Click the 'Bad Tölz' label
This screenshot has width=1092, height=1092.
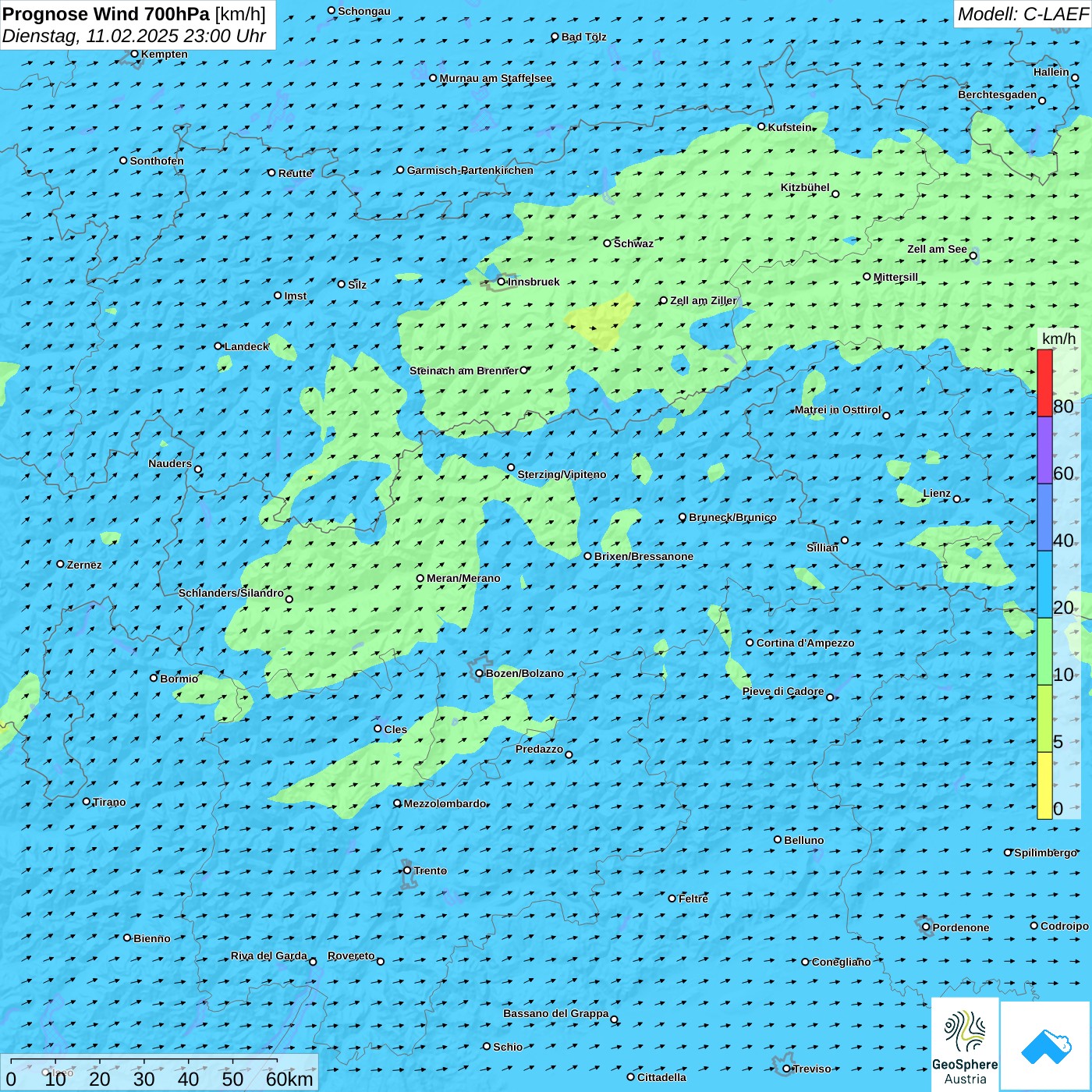point(583,37)
